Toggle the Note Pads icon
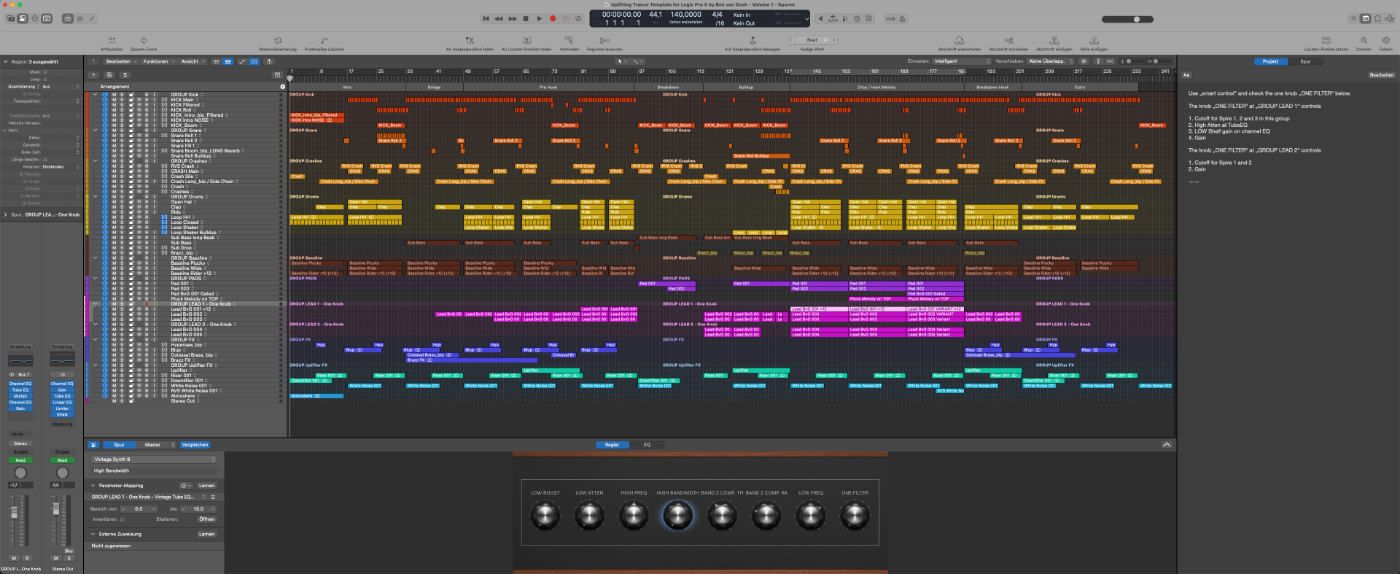The width and height of the screenshot is (1400, 574). [x=1365, y=18]
